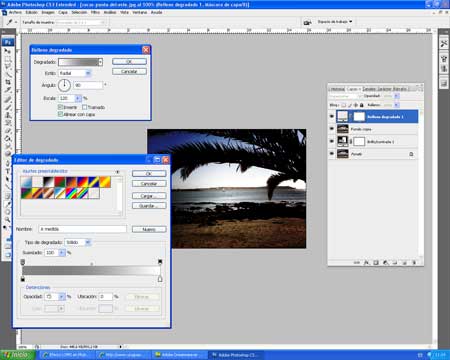Screen dimensions: 450x360
Task: Open the Degradado gradient picker arrow
Action: click(x=100, y=62)
